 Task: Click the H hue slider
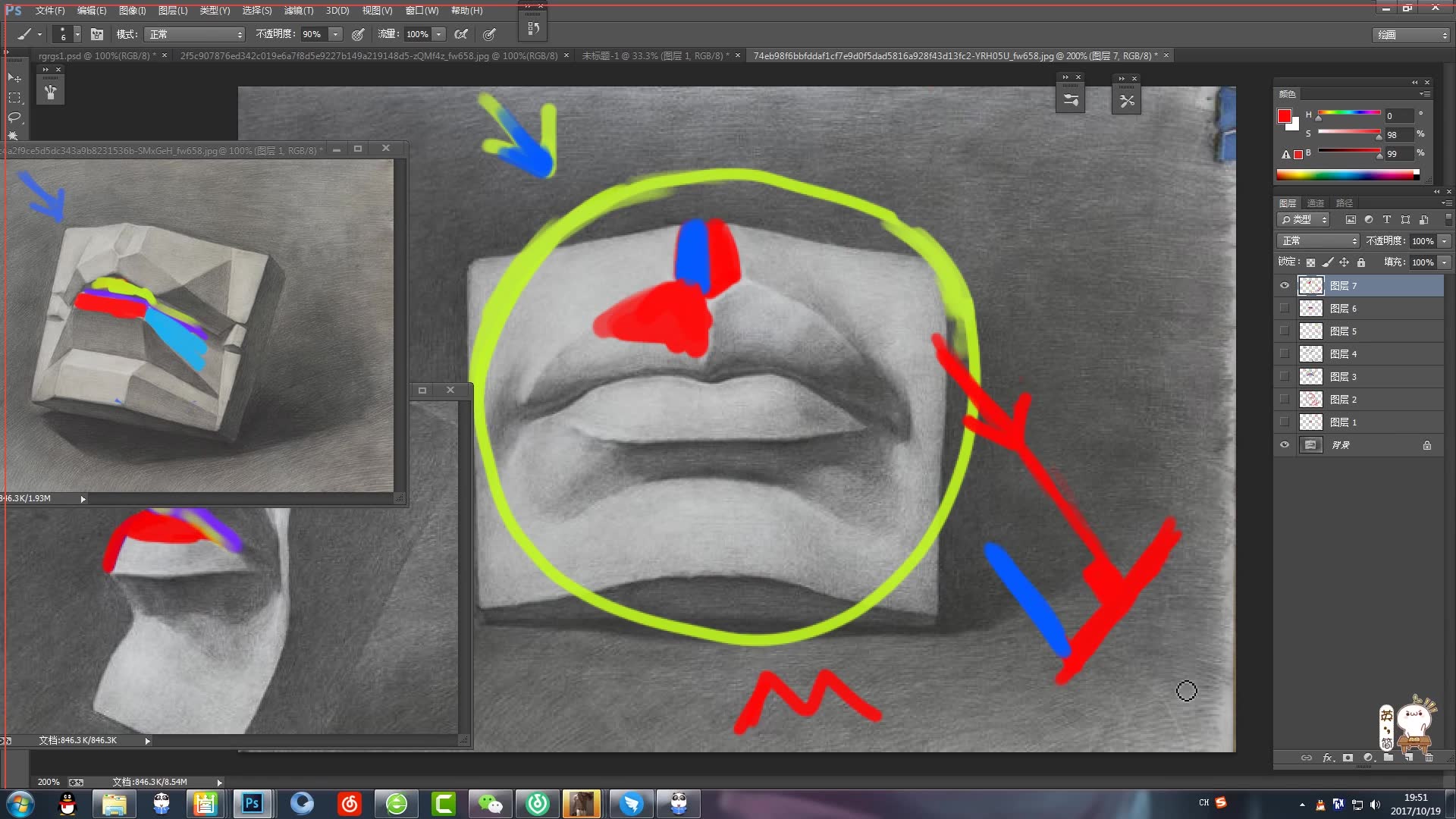(1349, 114)
